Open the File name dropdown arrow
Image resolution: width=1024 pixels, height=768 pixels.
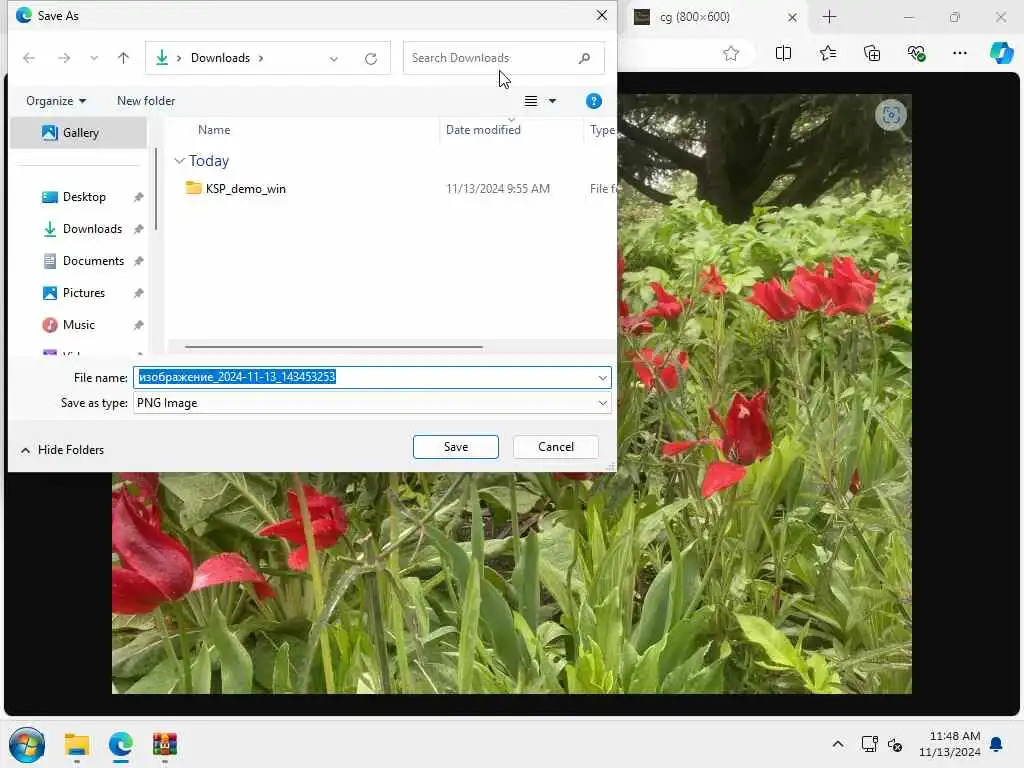coord(602,377)
